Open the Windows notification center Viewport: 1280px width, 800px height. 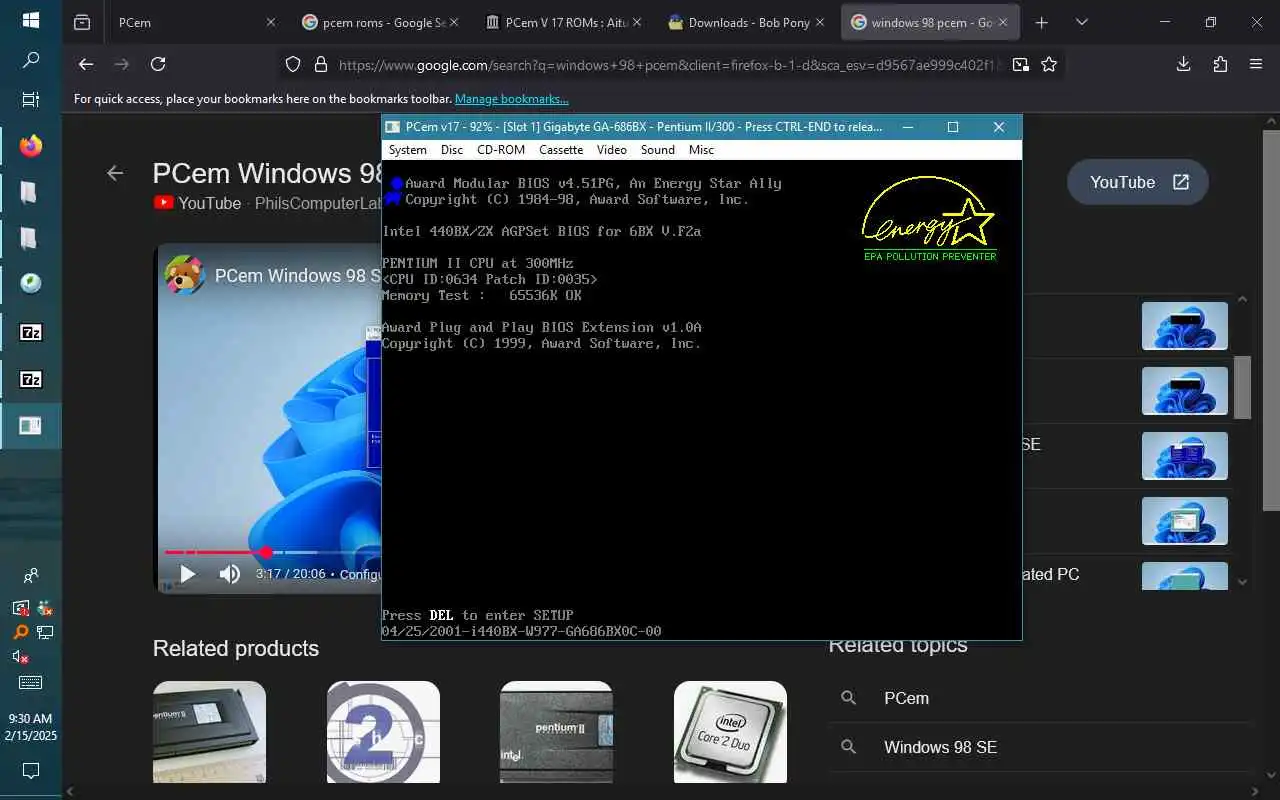(x=30, y=770)
